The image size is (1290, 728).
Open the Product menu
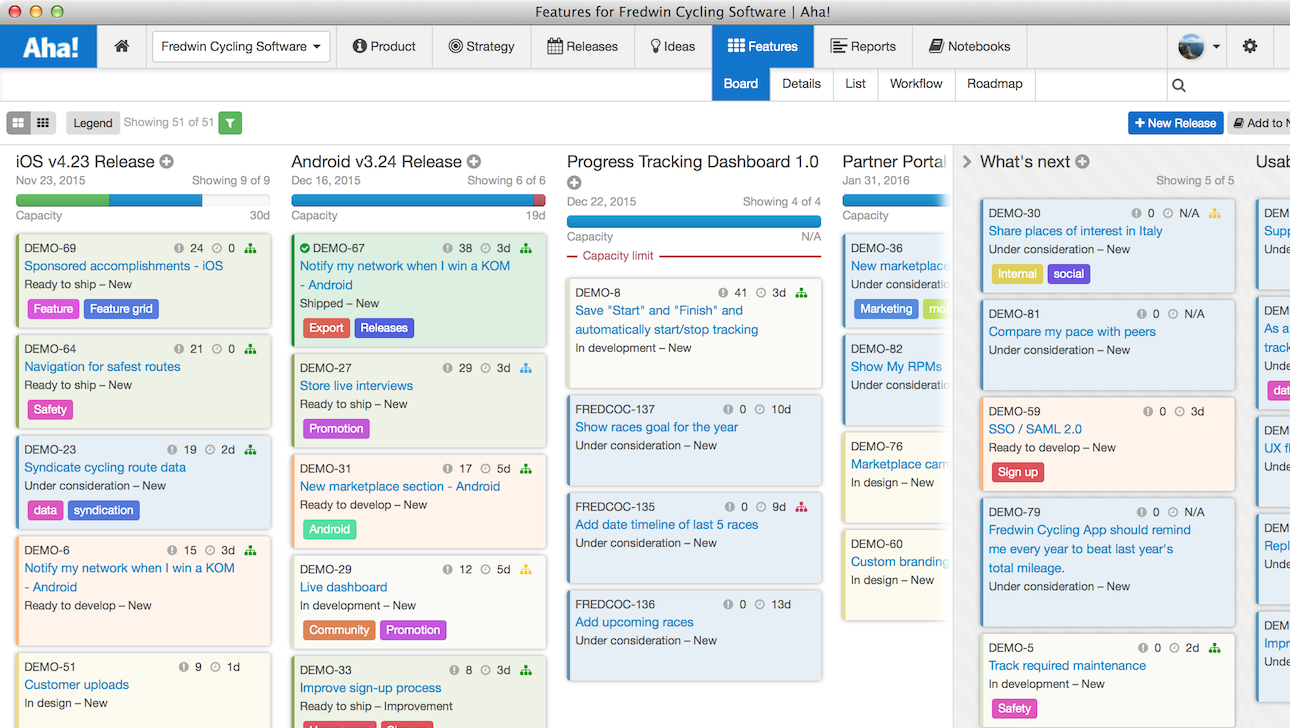(x=384, y=46)
